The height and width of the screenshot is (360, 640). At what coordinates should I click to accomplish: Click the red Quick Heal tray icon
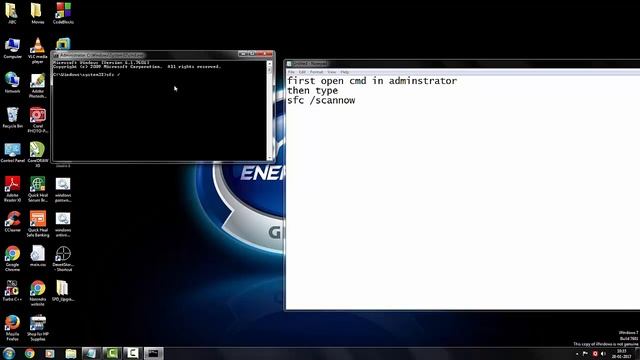tap(595, 353)
